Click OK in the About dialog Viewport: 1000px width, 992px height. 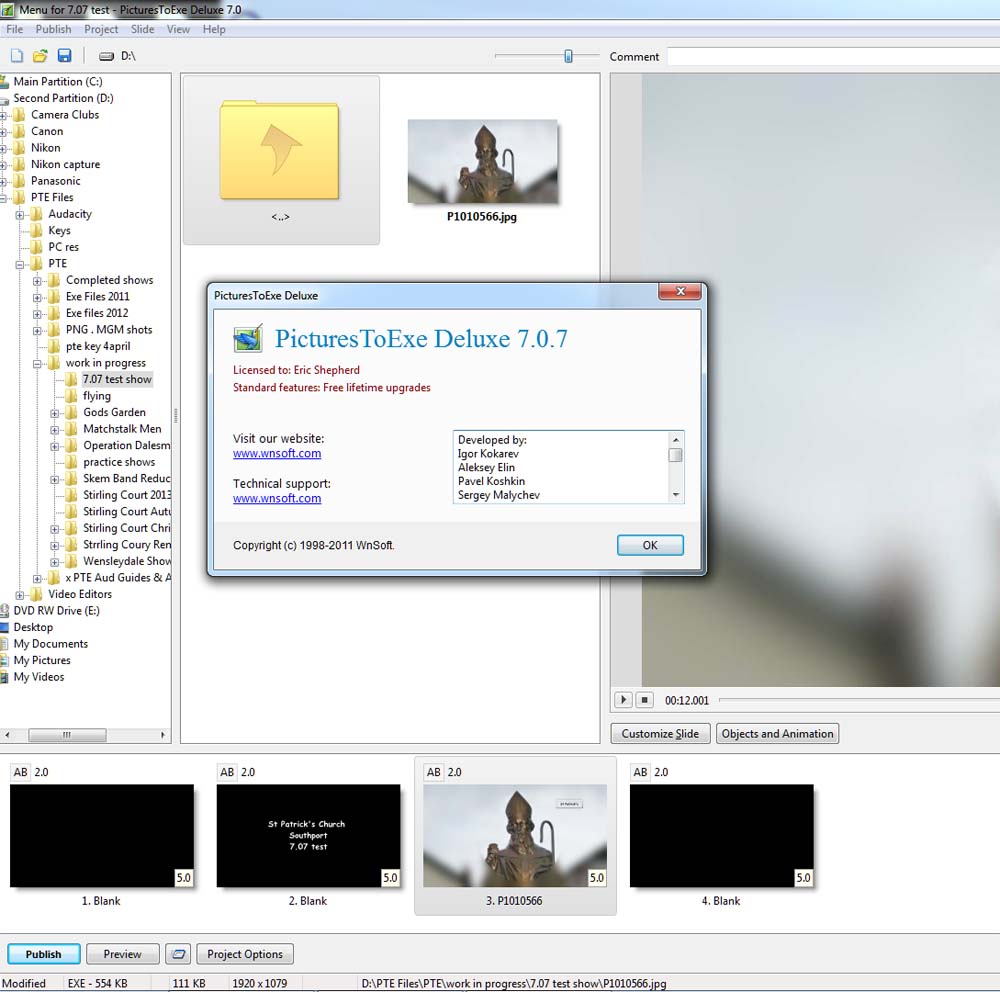click(x=650, y=545)
